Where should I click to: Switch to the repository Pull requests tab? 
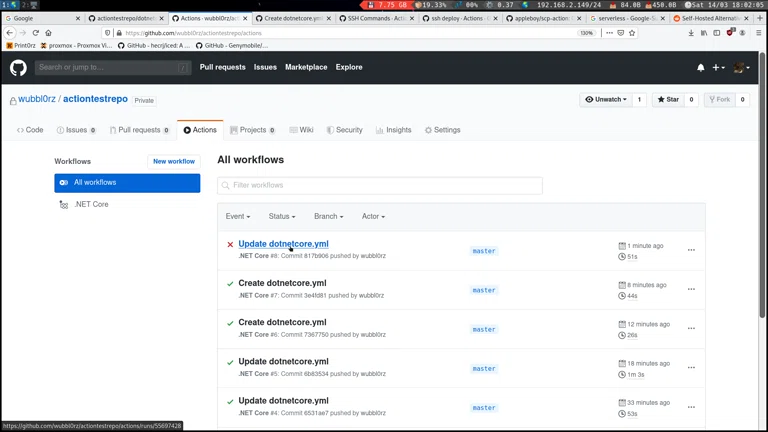pyautogui.click(x=140, y=130)
